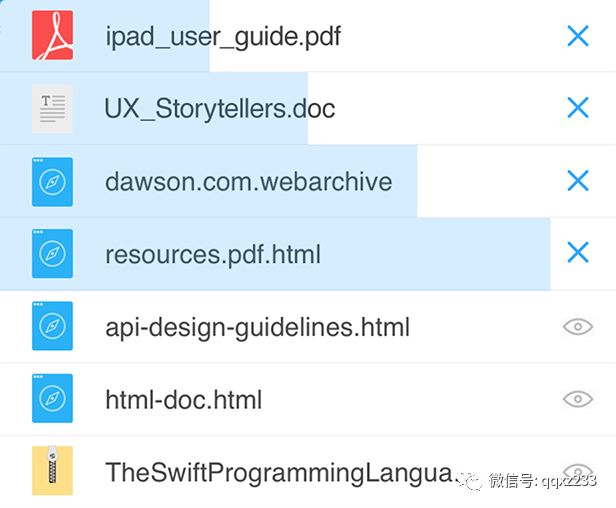Click the web icon for html-doc.html
Viewport: 616px width, 508px height.
[x=52, y=400]
